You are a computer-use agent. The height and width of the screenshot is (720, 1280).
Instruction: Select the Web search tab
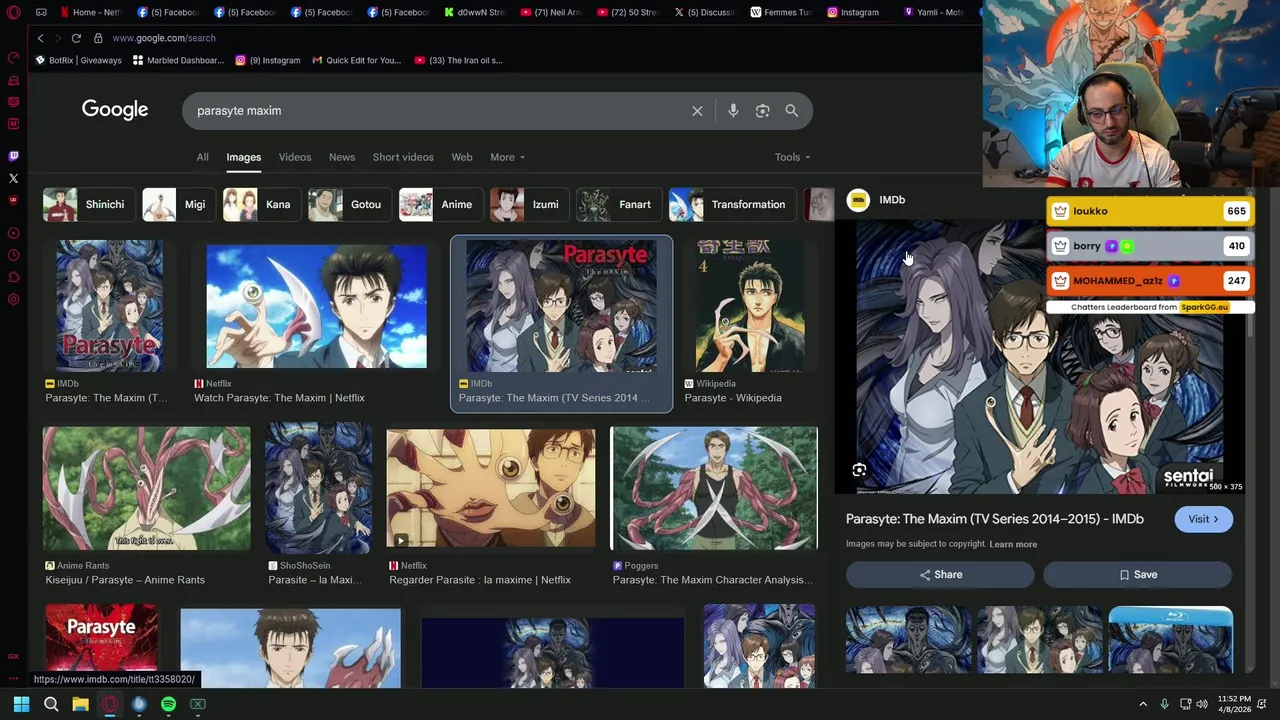tap(462, 157)
